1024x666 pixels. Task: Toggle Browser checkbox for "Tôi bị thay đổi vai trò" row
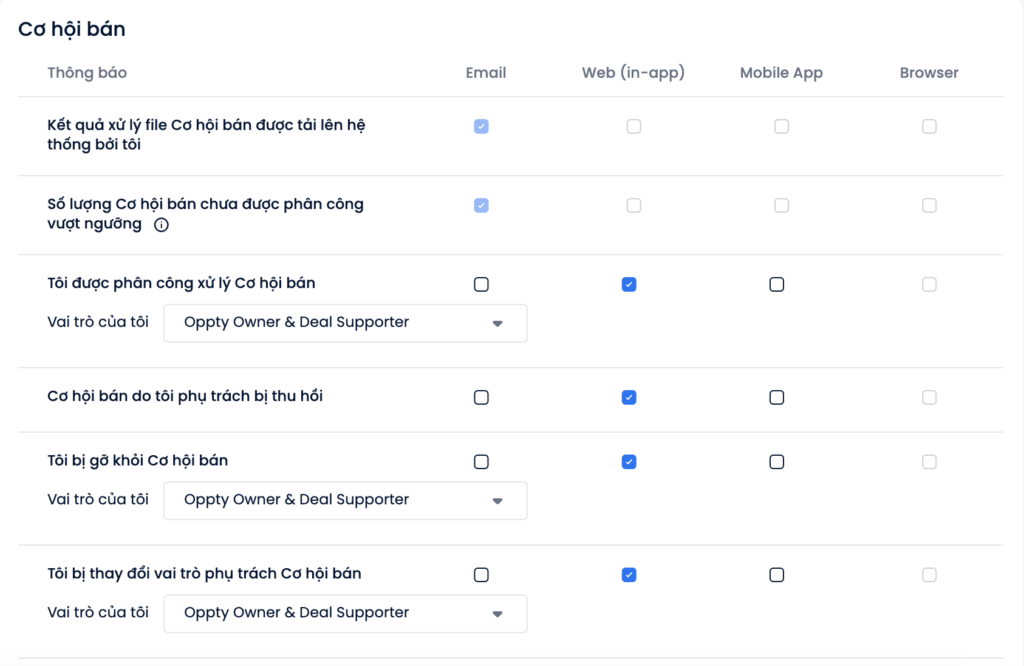[x=929, y=575]
